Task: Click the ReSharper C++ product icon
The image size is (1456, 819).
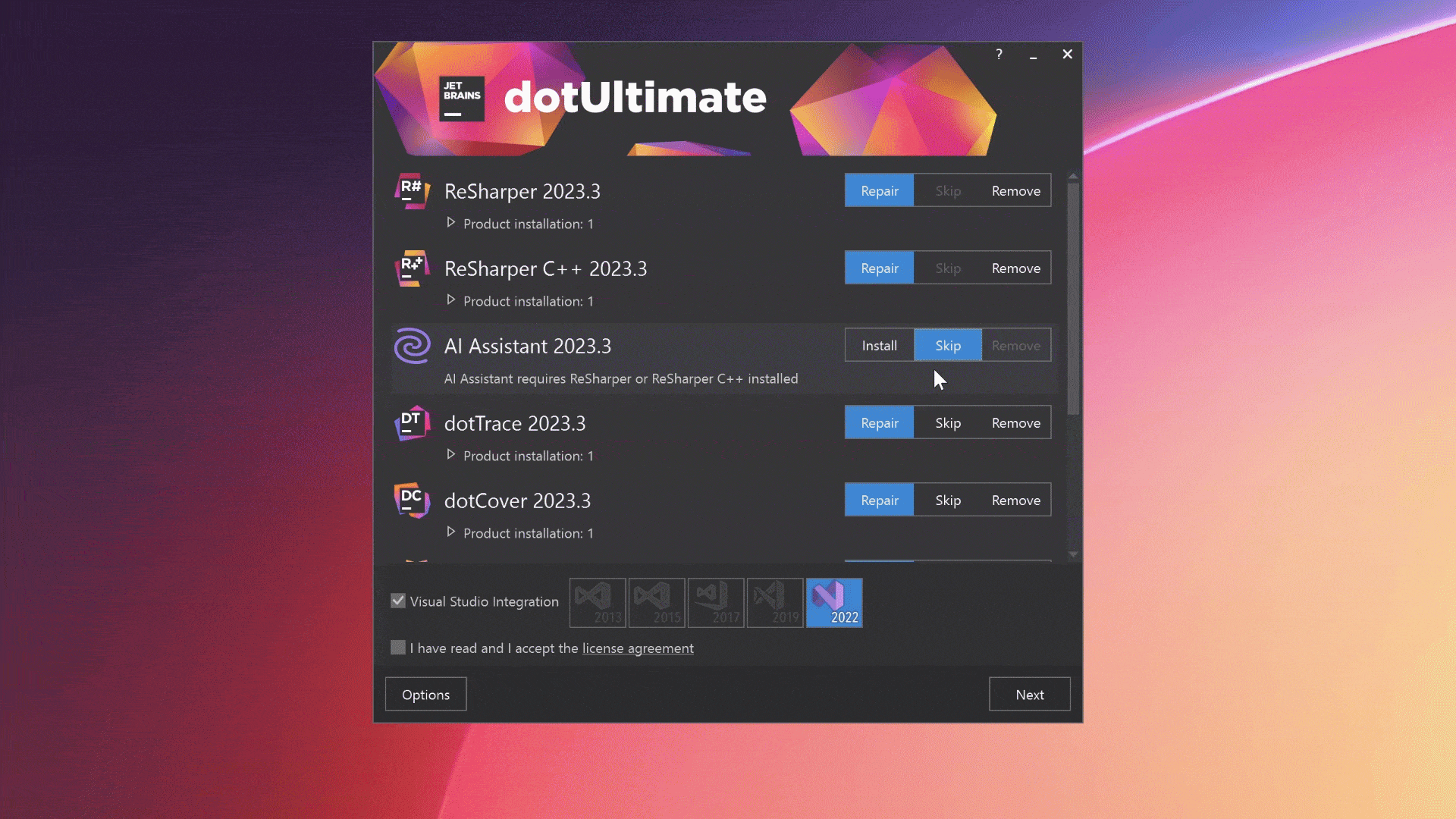Action: pos(412,268)
